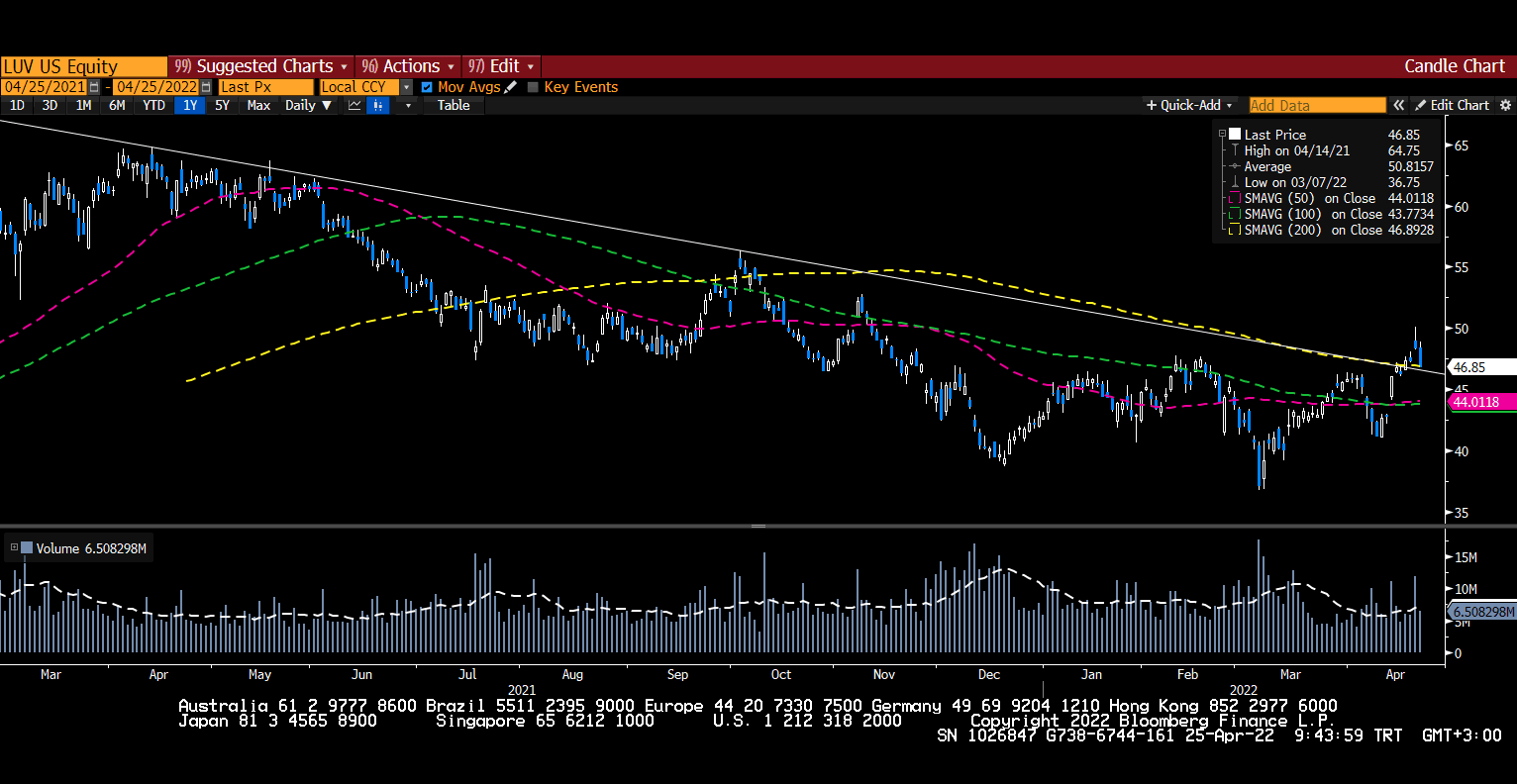The height and width of the screenshot is (784, 1517).
Task: Switch to Table view
Action: pyautogui.click(x=454, y=105)
